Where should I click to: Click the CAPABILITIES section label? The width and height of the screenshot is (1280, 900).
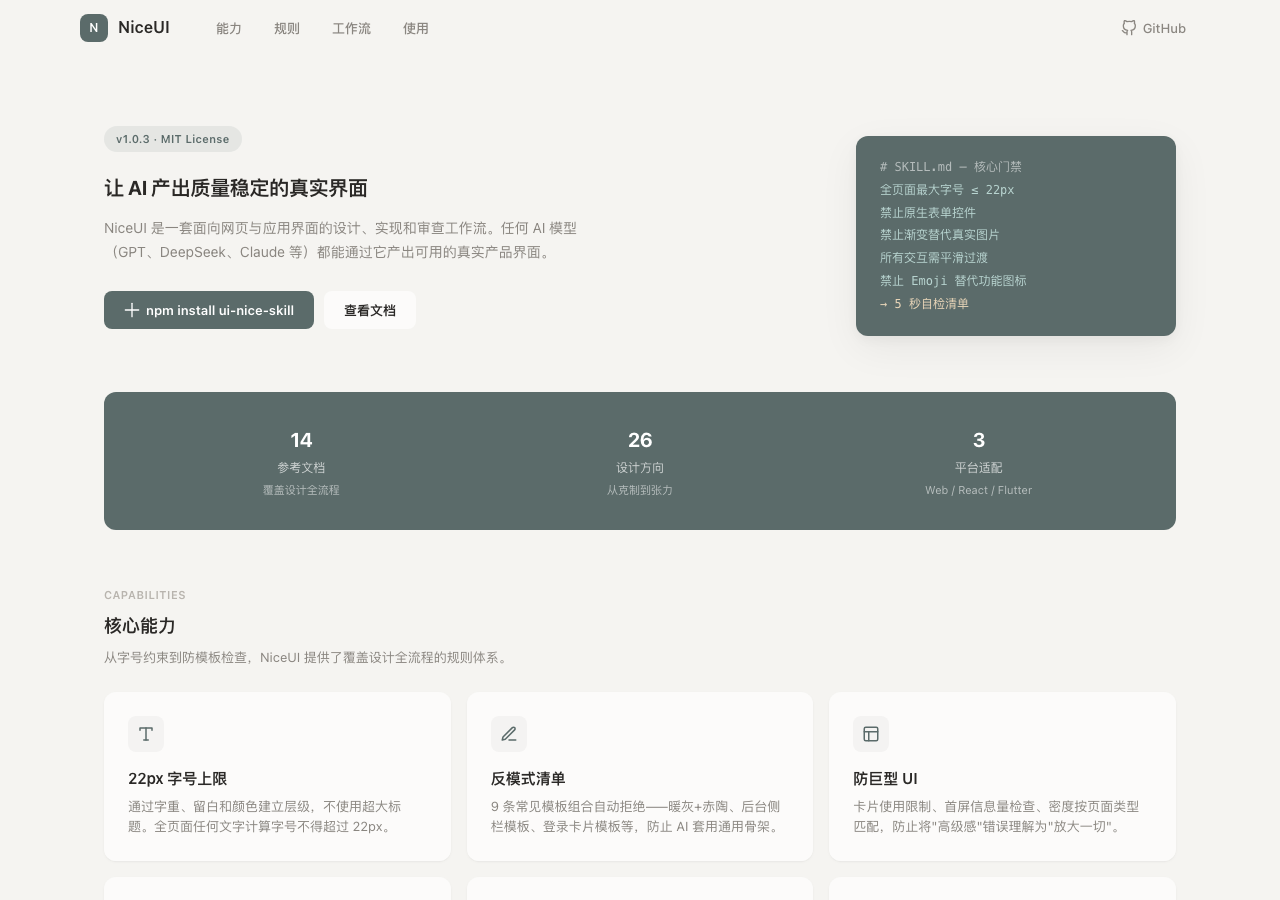tap(145, 595)
